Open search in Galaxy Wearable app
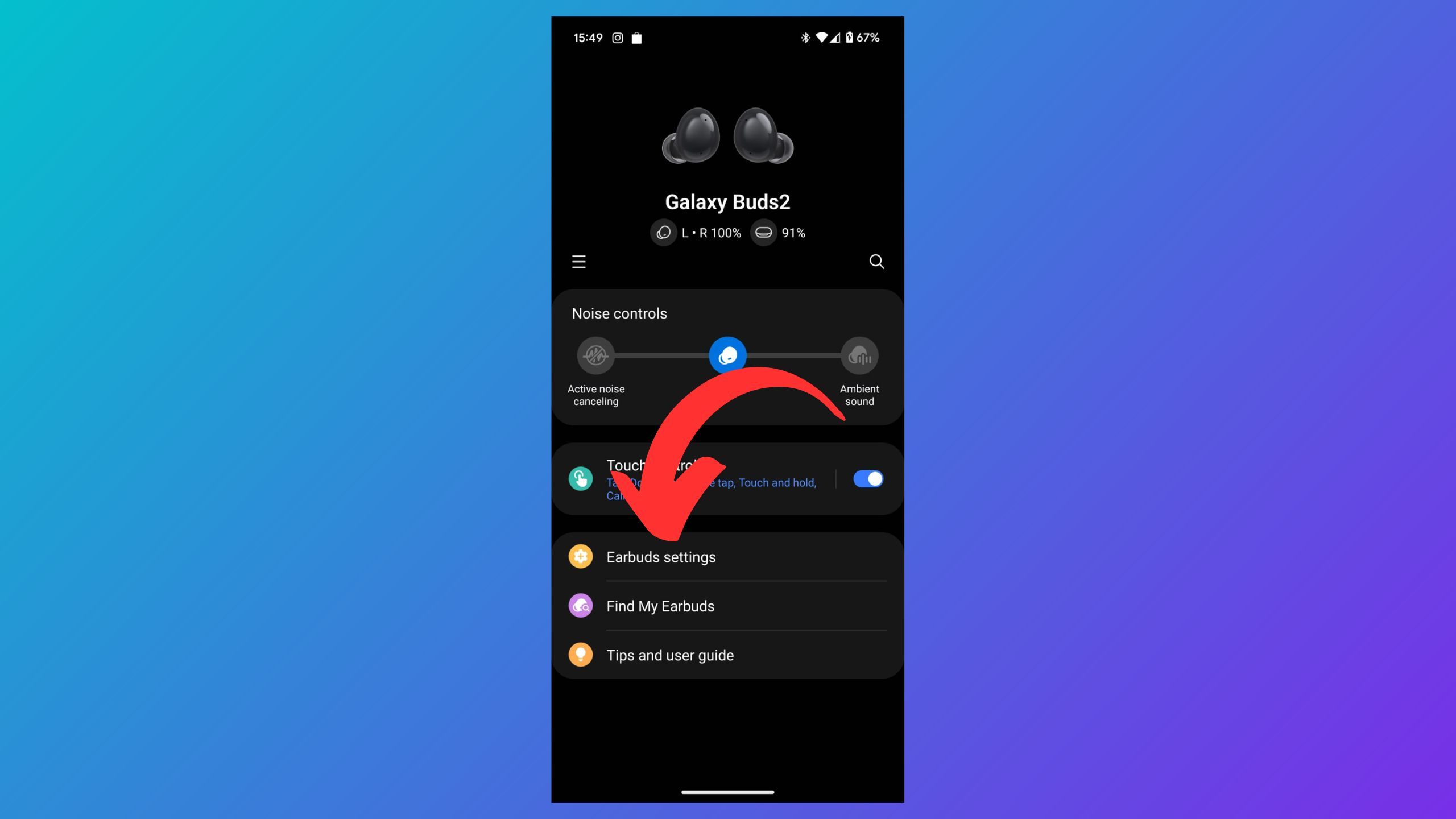Image resolution: width=1456 pixels, height=819 pixels. [x=876, y=262]
